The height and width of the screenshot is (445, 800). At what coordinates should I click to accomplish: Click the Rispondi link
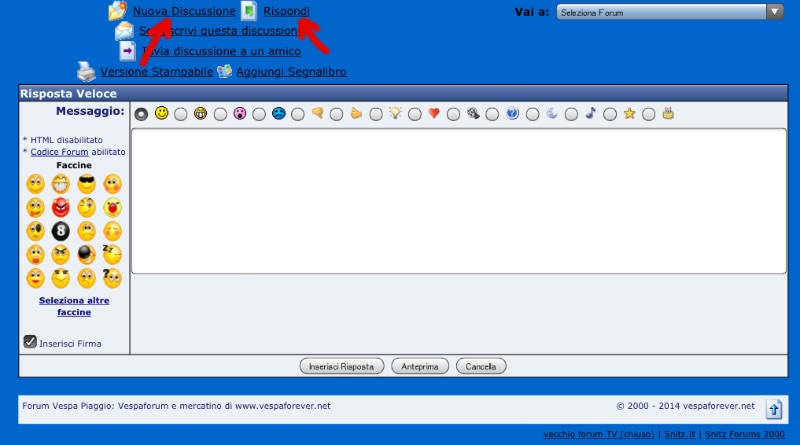point(286,11)
